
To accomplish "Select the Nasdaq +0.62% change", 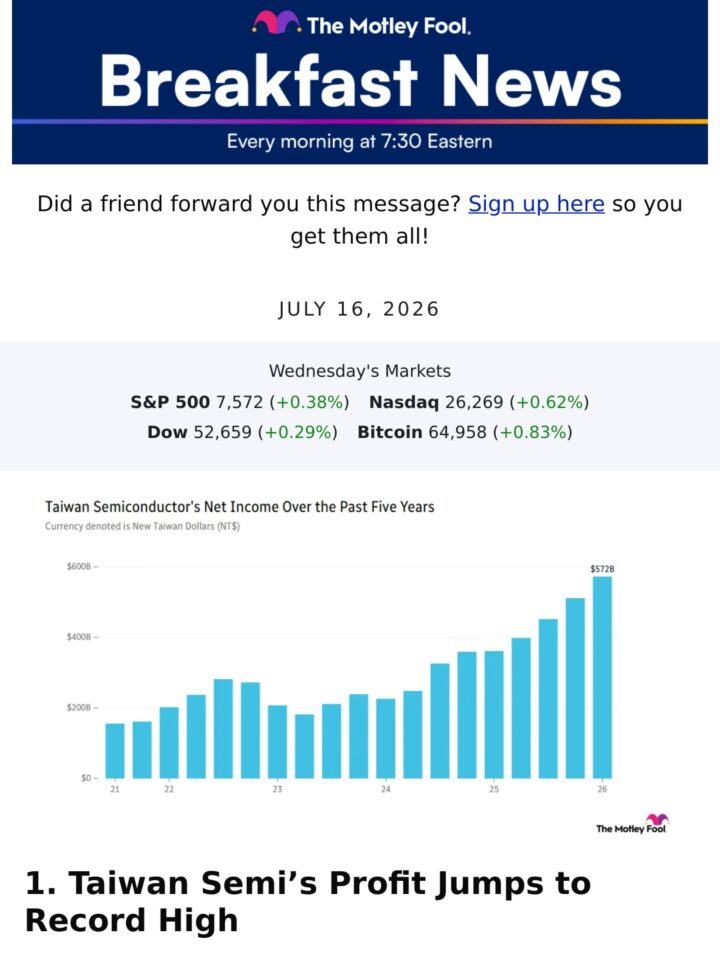I will click(x=549, y=402).
